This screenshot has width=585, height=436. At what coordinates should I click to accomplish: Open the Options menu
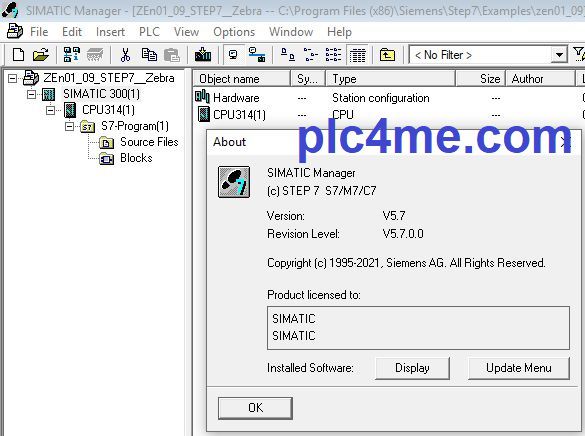pyautogui.click(x=234, y=32)
